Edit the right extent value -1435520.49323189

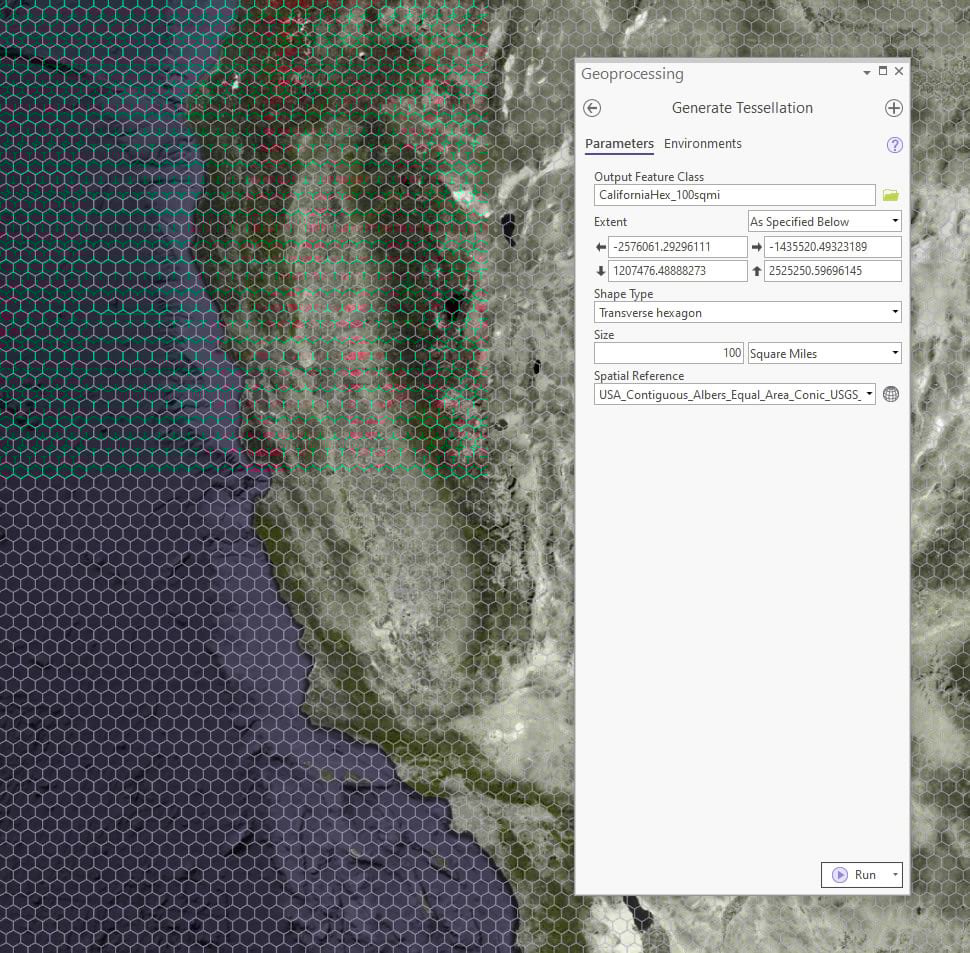832,247
